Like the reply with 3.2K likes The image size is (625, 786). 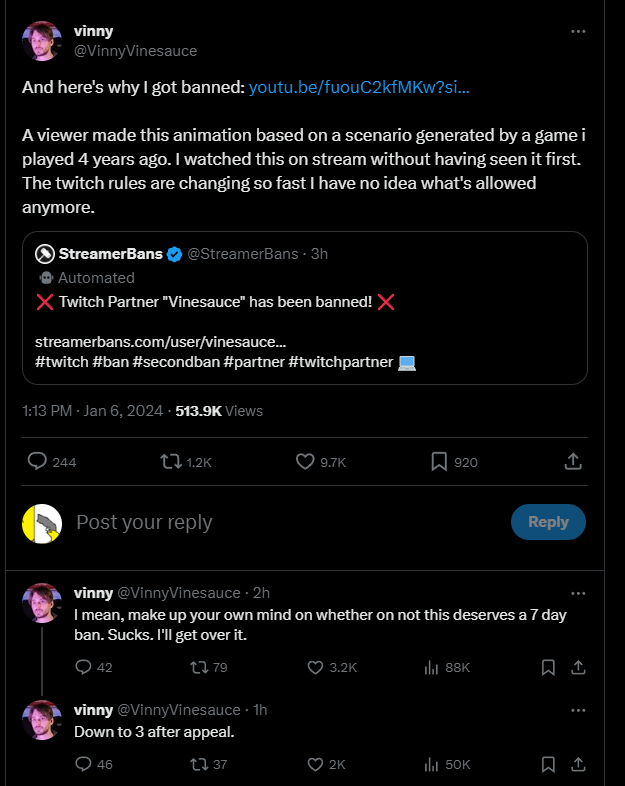click(315, 667)
